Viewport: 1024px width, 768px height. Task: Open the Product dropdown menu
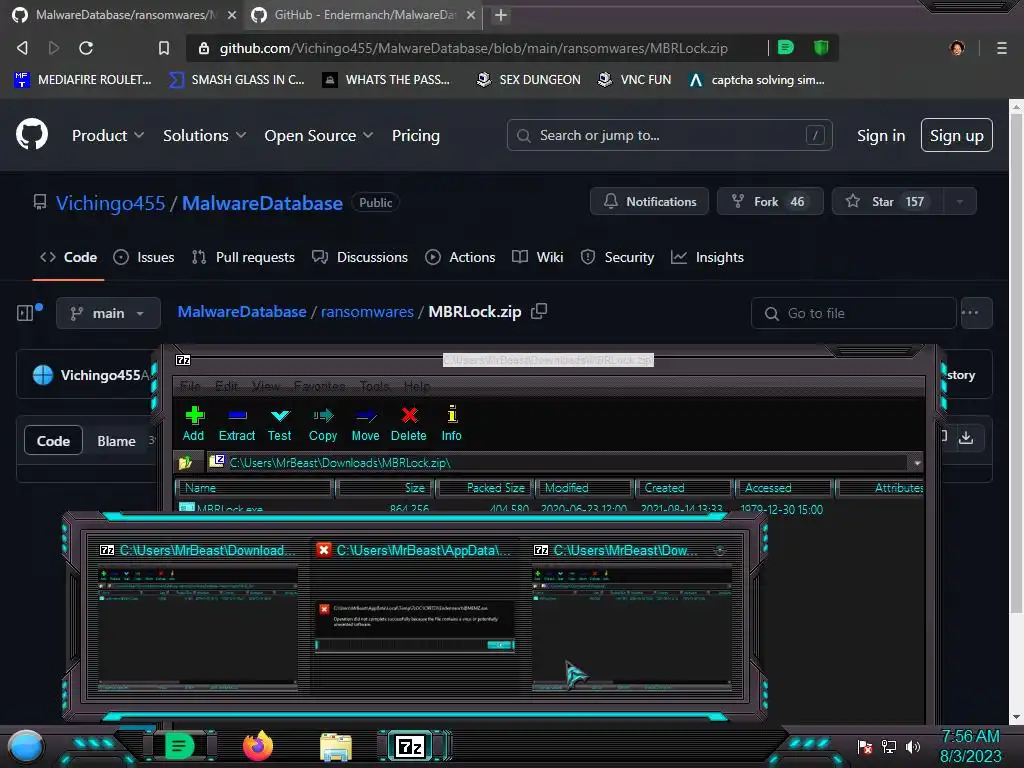click(108, 135)
